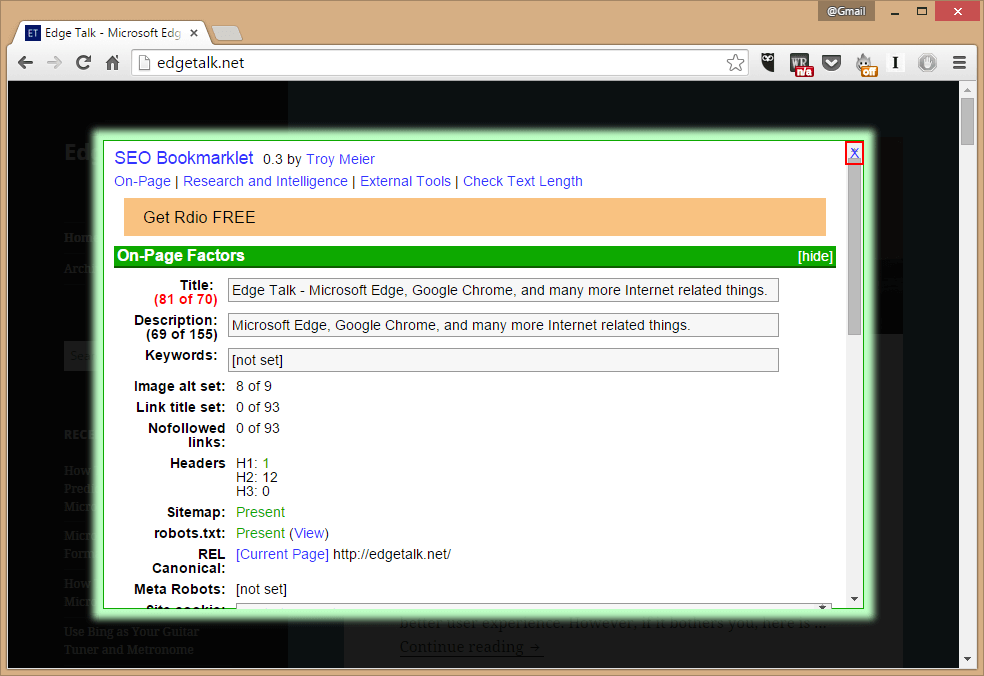Open the owl (Hootsuite) extension icon
This screenshot has width=984, height=676.
pos(768,63)
